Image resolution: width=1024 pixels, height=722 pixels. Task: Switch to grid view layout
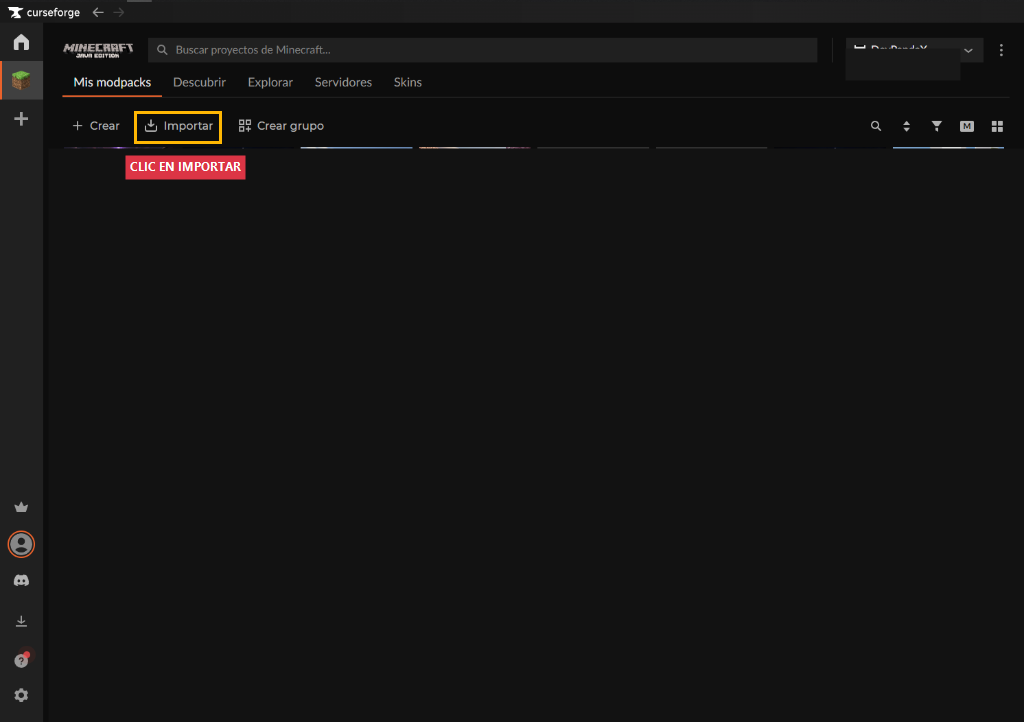tap(997, 126)
